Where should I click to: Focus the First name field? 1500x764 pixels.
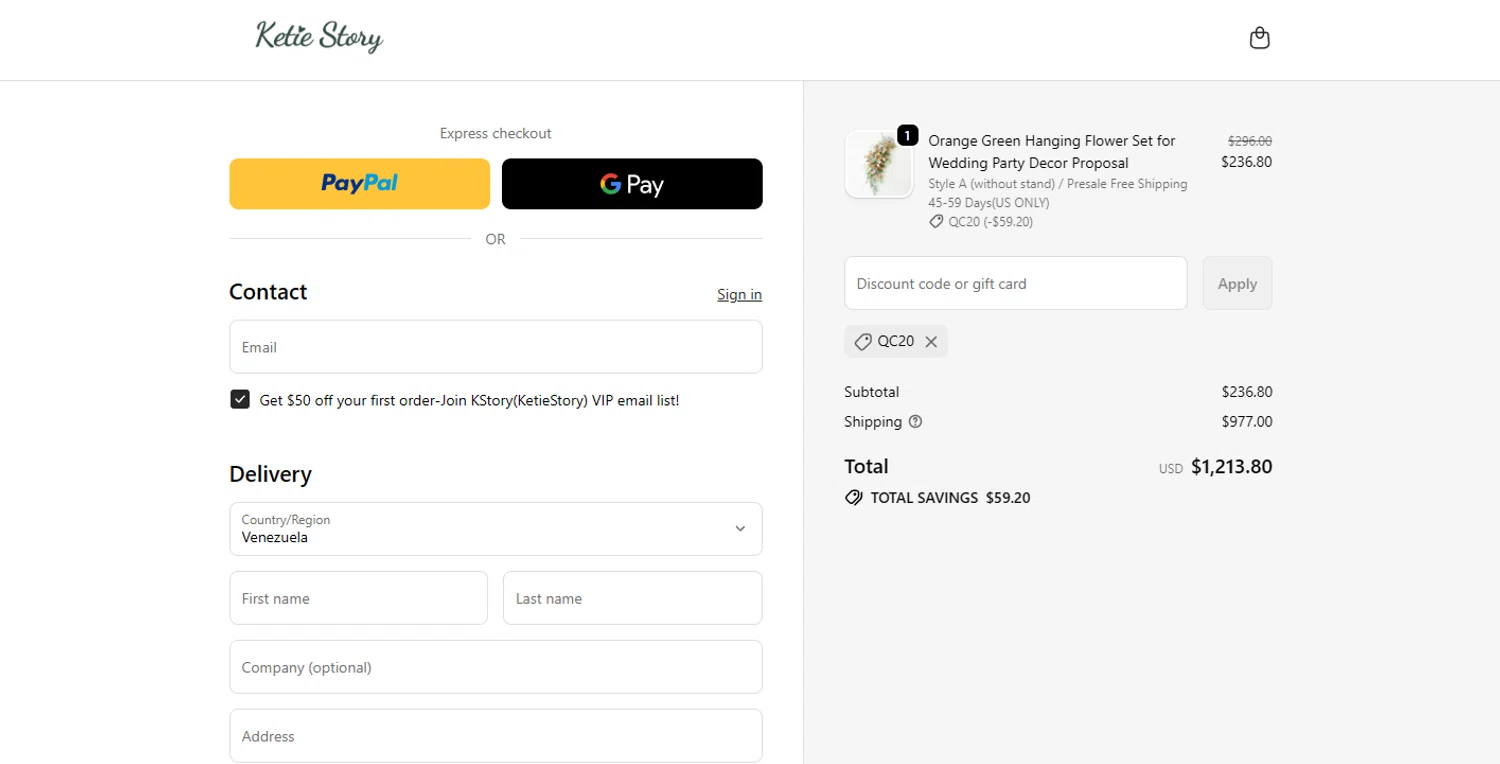tap(359, 598)
